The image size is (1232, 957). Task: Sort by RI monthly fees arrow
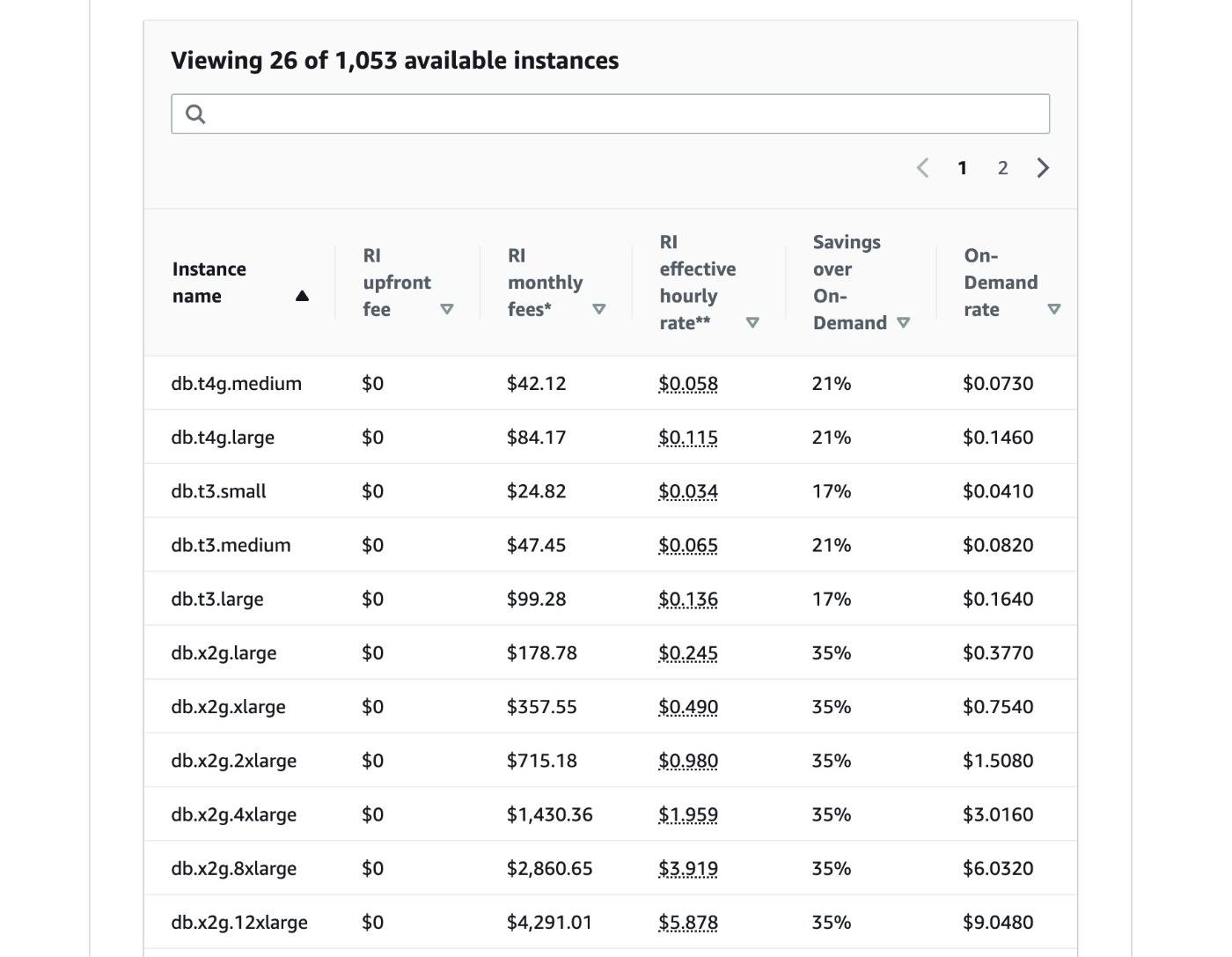click(599, 309)
